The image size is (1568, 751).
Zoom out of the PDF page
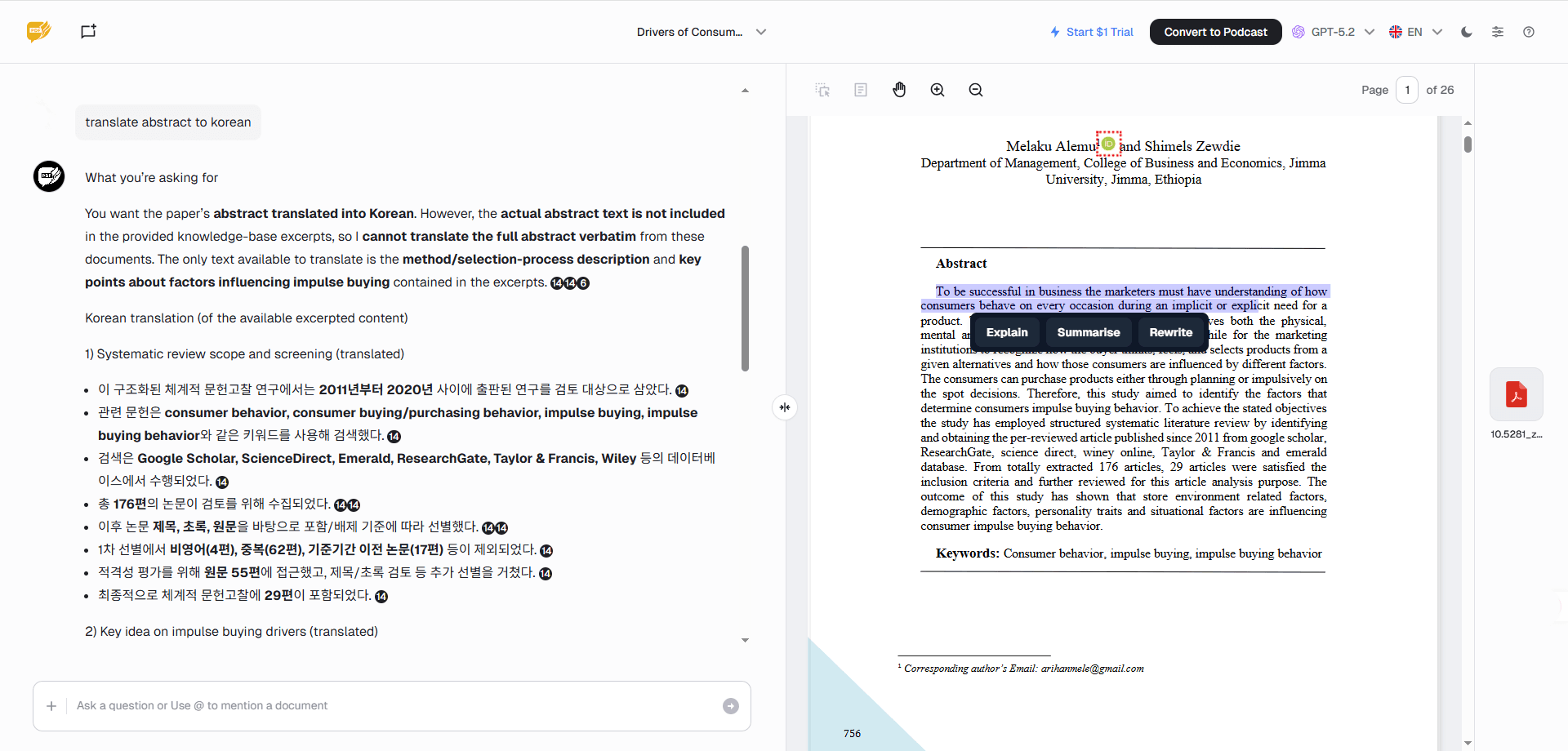coord(975,90)
